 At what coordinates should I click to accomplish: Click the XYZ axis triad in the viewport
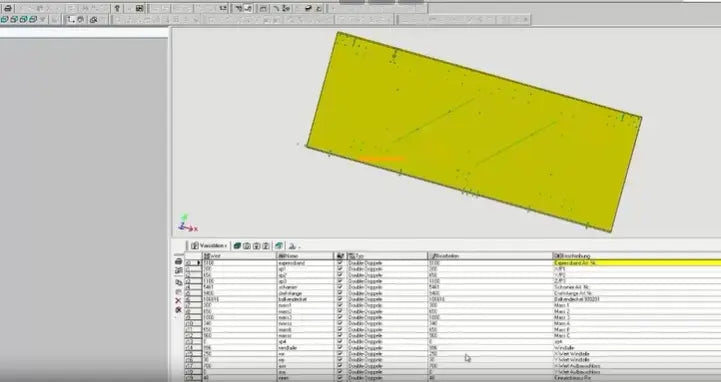coord(188,223)
